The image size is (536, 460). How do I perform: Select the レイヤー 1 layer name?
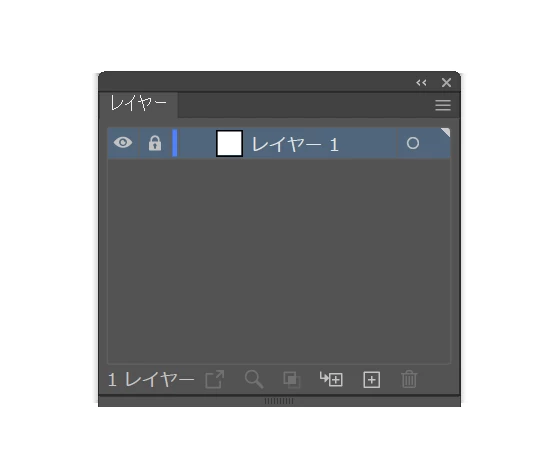[x=295, y=144]
